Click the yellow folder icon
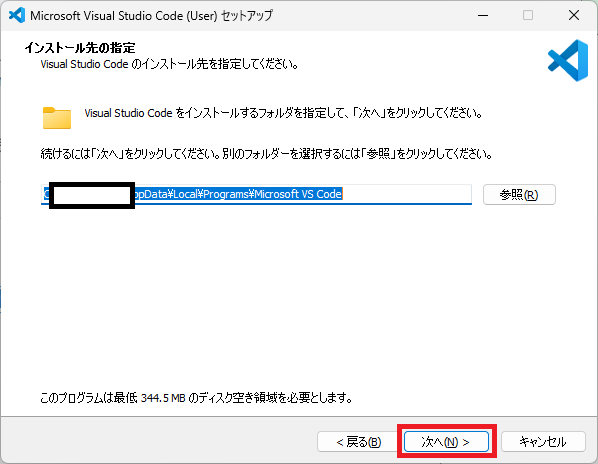Image resolution: width=598 pixels, height=464 pixels. click(57, 118)
